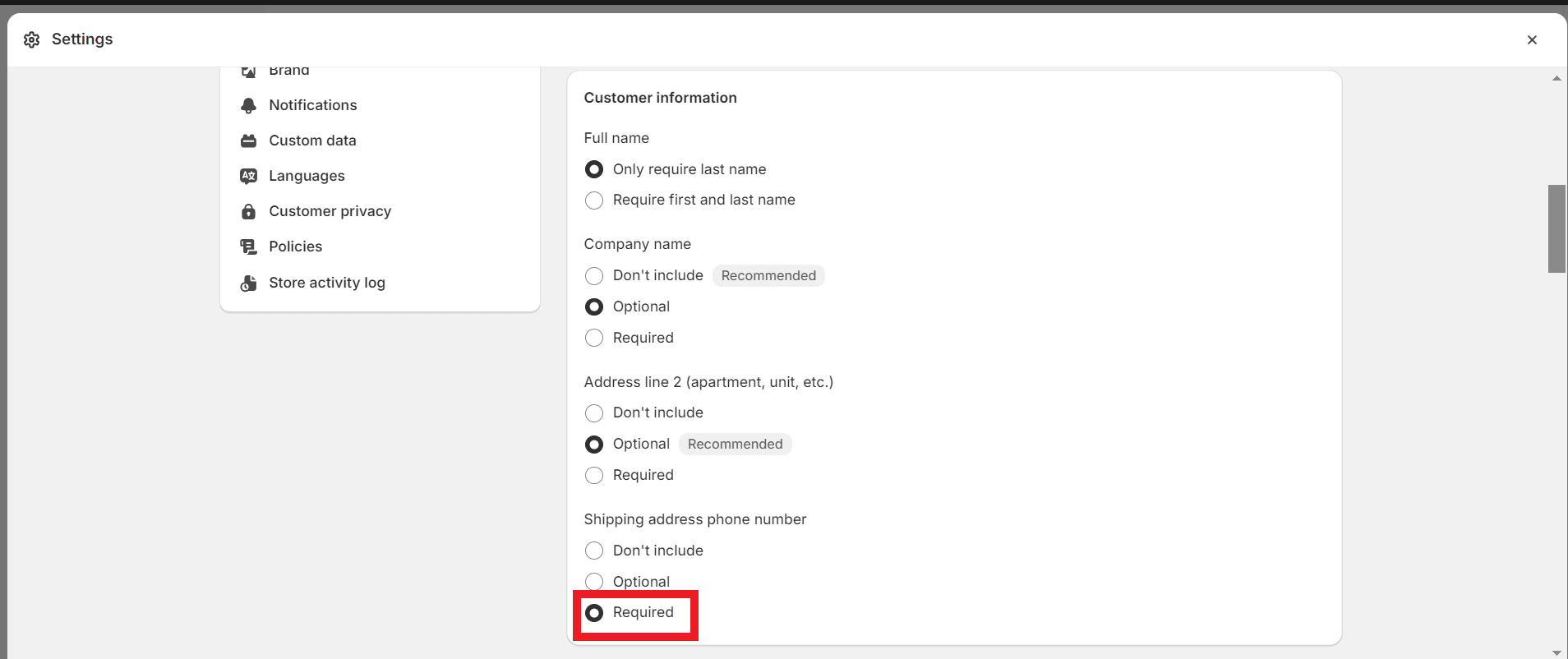Click the scrollbar up arrow
1568x659 pixels.
[1556, 78]
